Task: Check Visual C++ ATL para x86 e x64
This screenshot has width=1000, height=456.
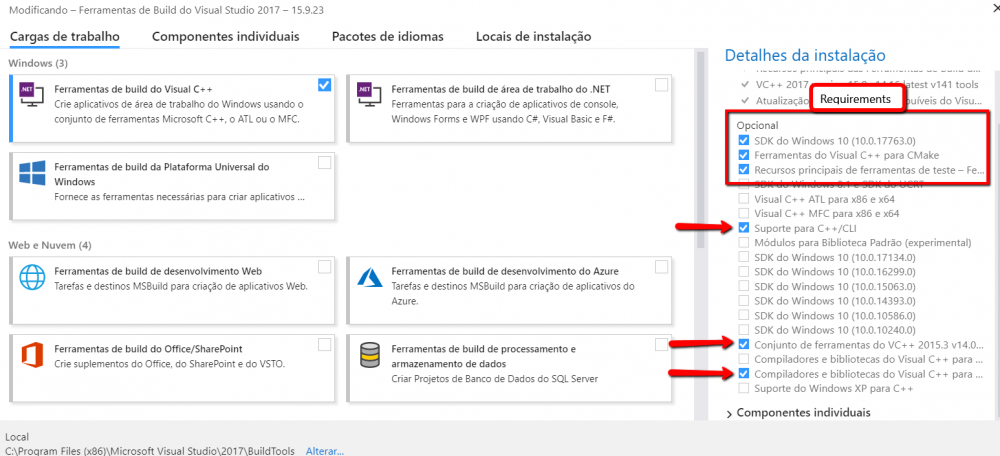Action: (744, 199)
